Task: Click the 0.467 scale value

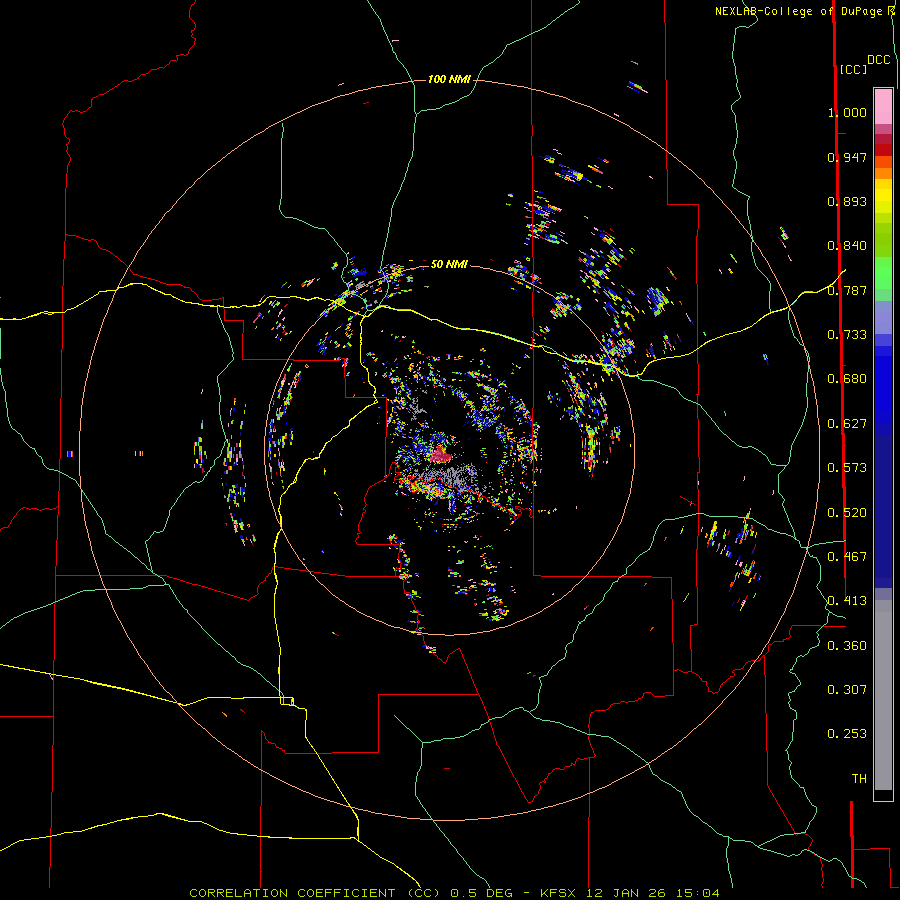Action: (x=847, y=557)
